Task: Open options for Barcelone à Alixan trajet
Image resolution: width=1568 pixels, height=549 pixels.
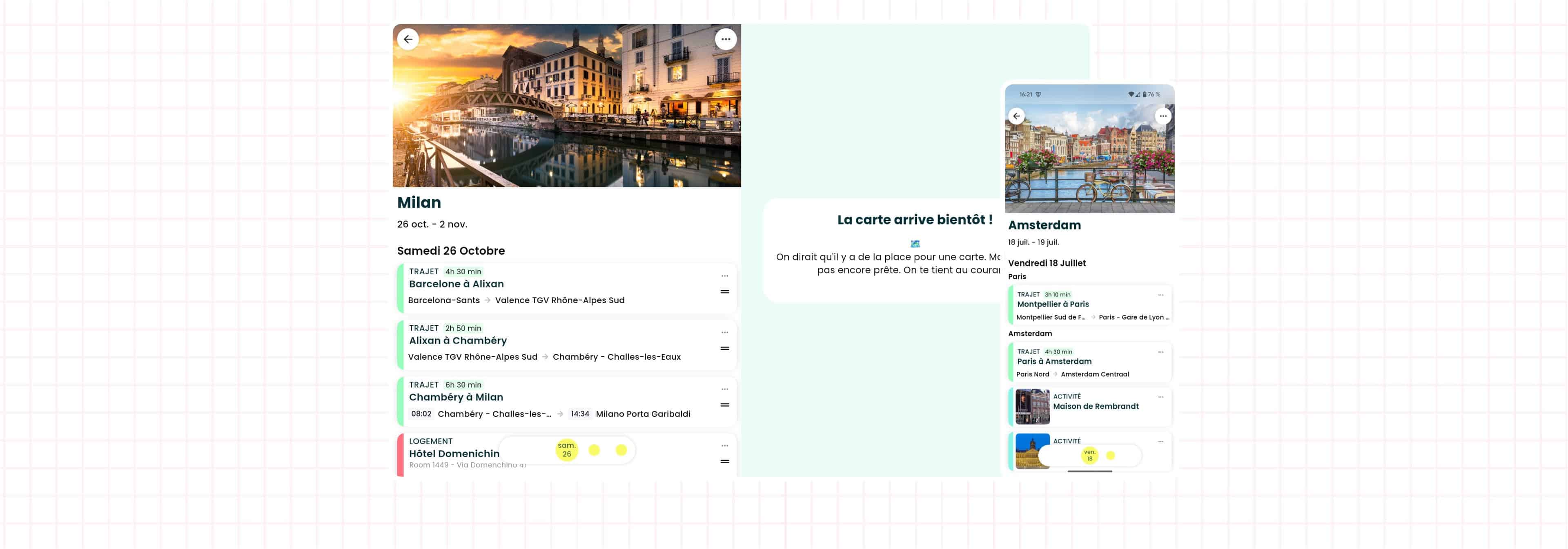Action: pos(724,276)
